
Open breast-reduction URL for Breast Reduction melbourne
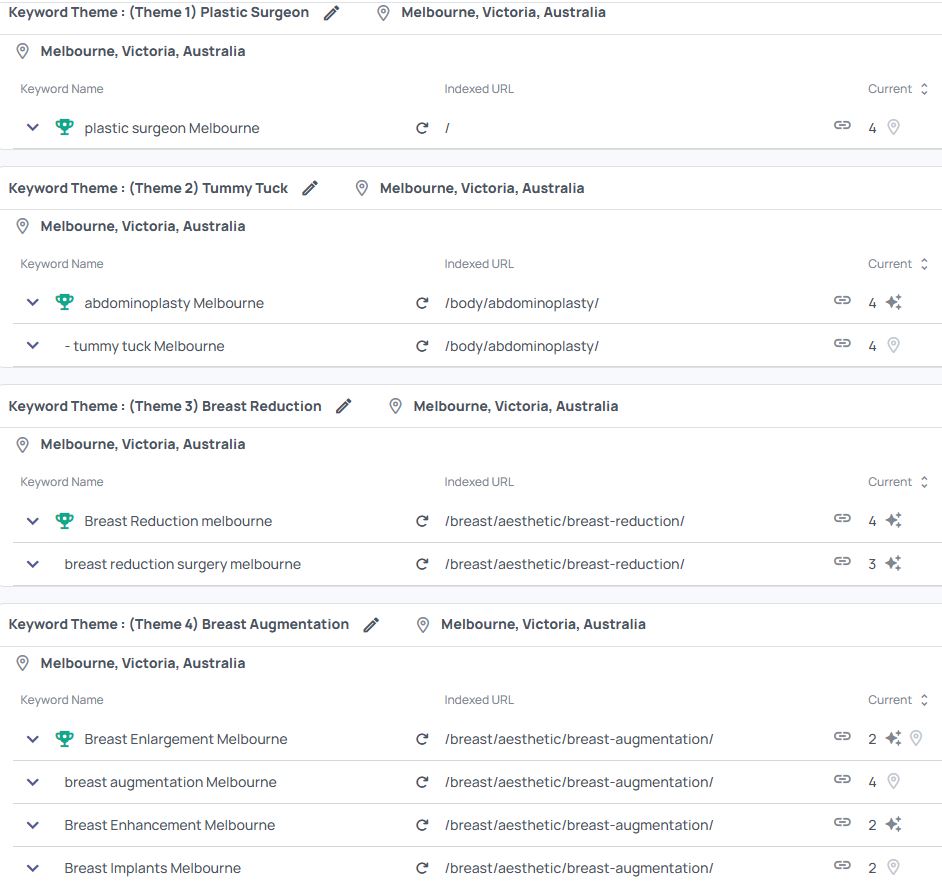point(564,521)
